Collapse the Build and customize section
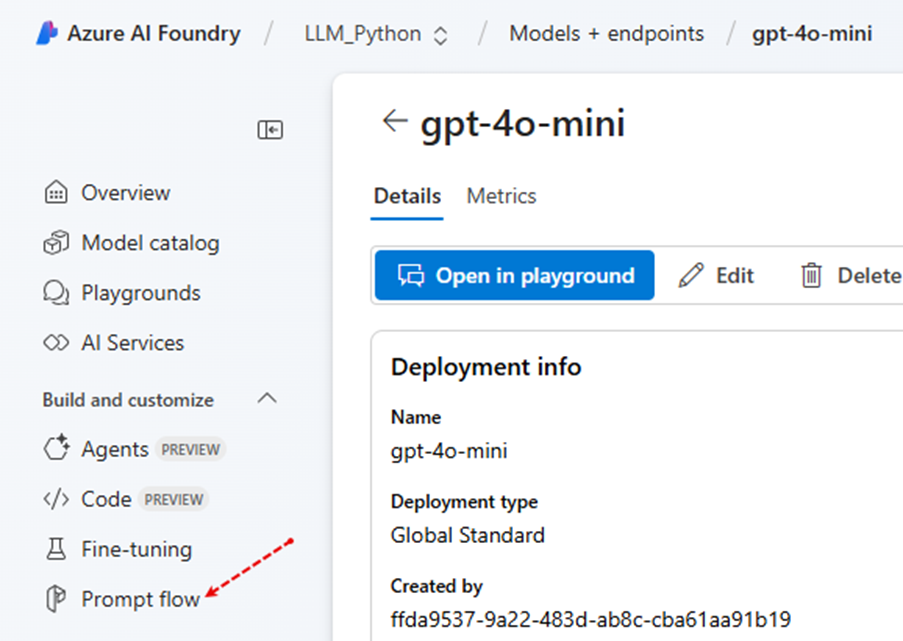The width and height of the screenshot is (903, 641). click(267, 398)
